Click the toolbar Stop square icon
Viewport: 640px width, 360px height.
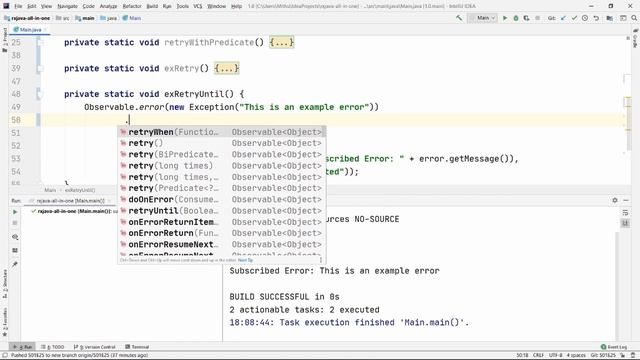[x=538, y=18]
